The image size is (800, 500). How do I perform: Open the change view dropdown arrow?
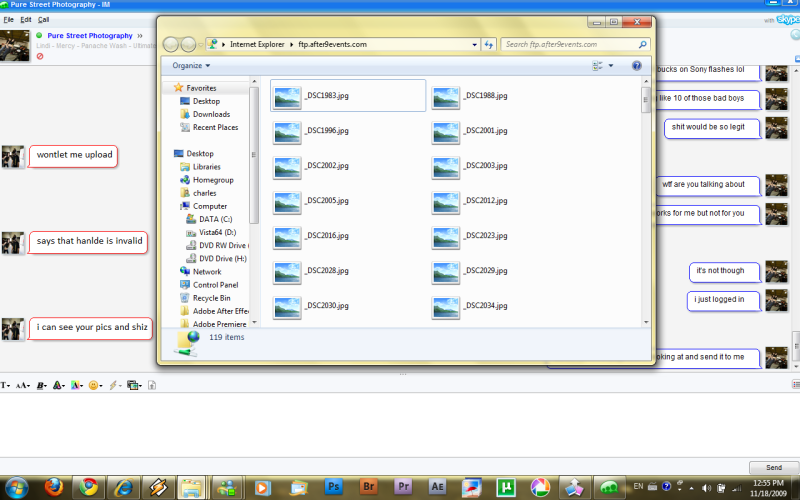pyautogui.click(x=611, y=65)
